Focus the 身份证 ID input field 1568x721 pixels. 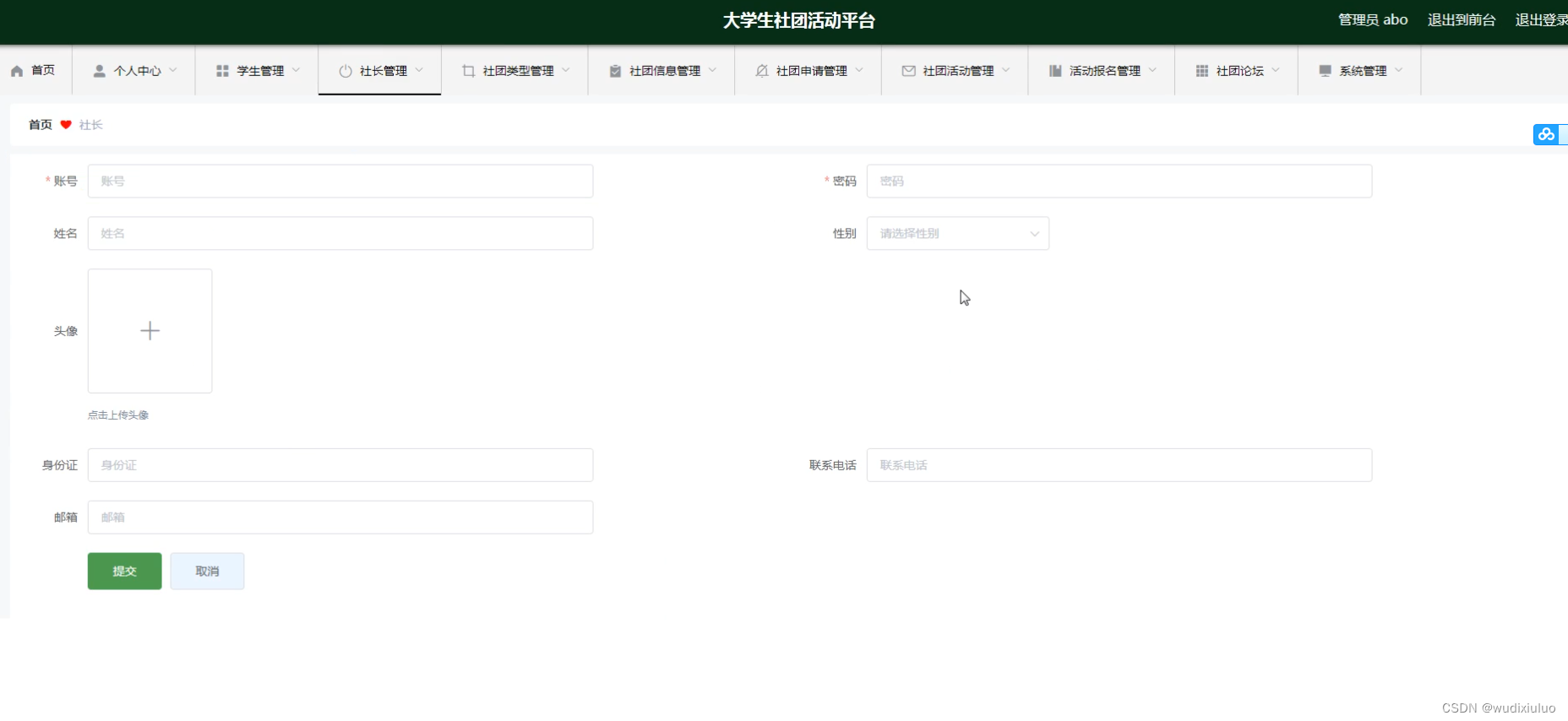click(x=340, y=465)
